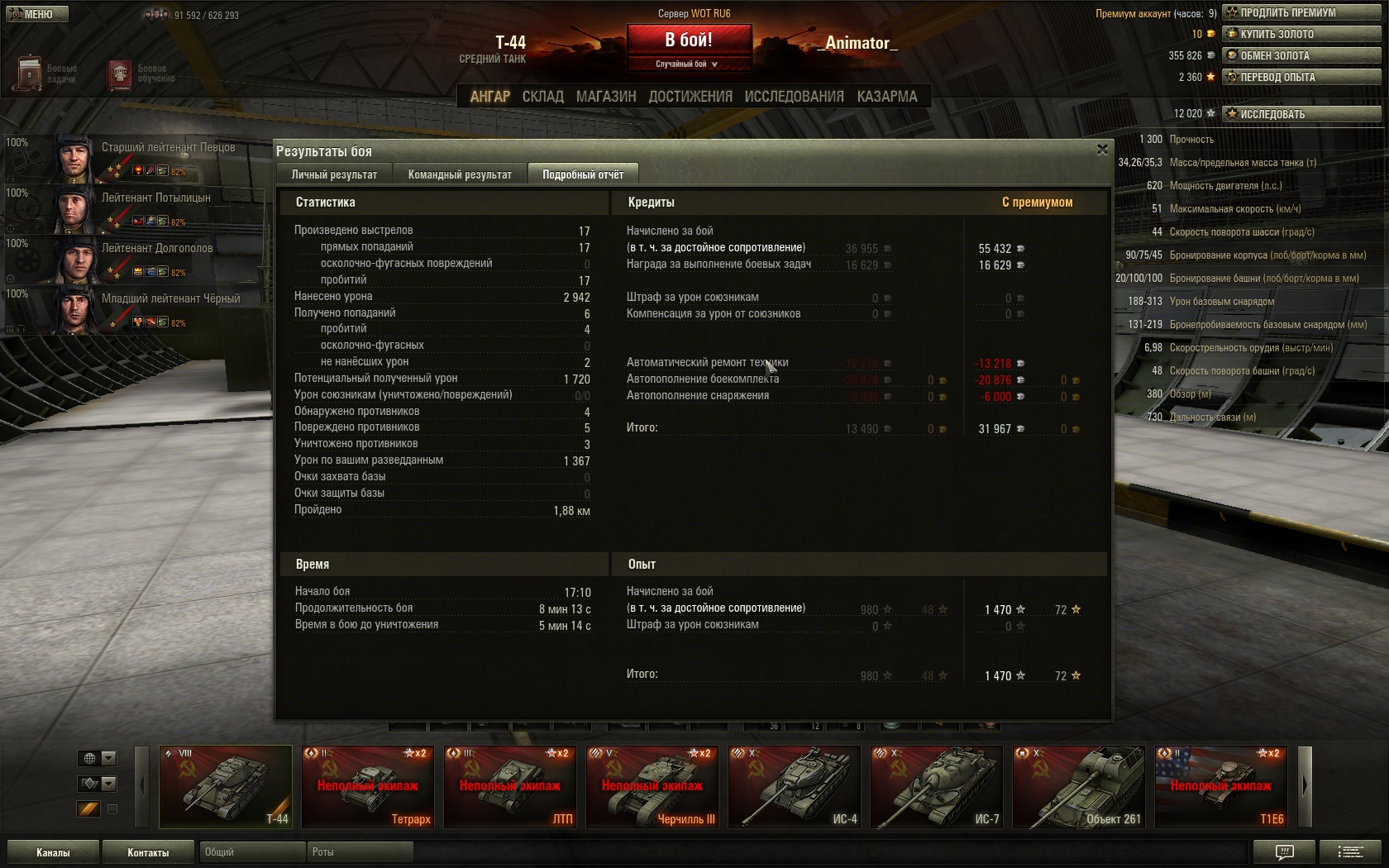Select crew member Старший лейтенант Певцов portrait
The image size is (1389, 868).
pos(75,158)
